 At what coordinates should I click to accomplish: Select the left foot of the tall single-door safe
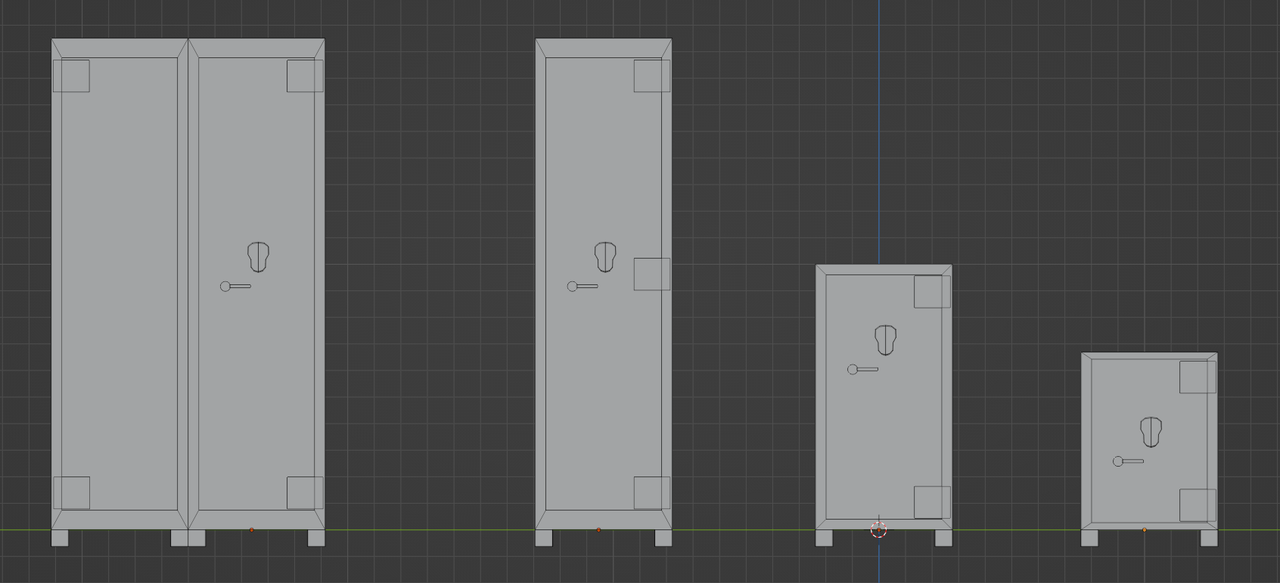[543, 538]
